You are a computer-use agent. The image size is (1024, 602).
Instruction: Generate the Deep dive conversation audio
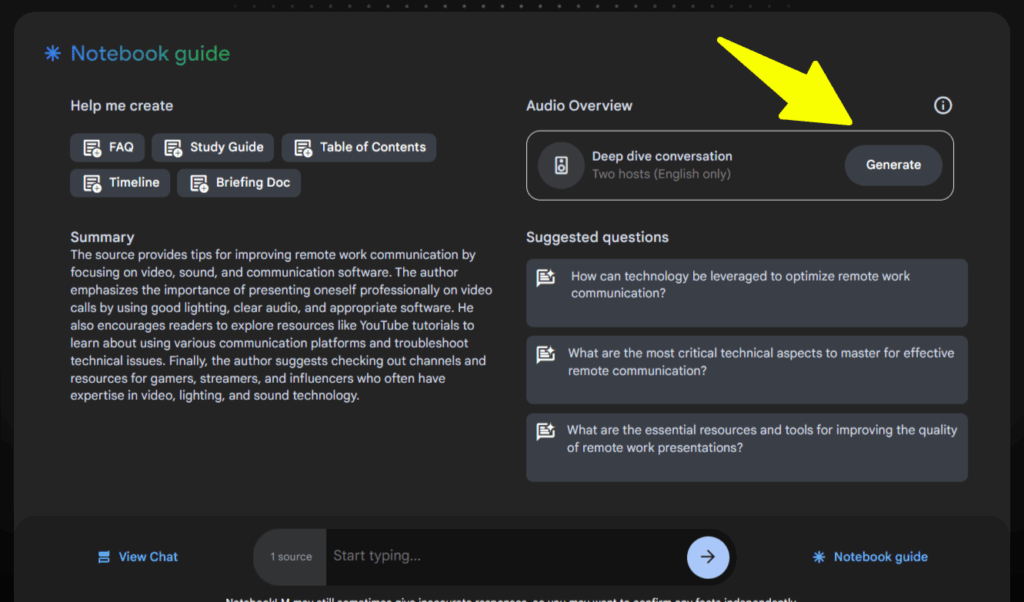tap(893, 165)
